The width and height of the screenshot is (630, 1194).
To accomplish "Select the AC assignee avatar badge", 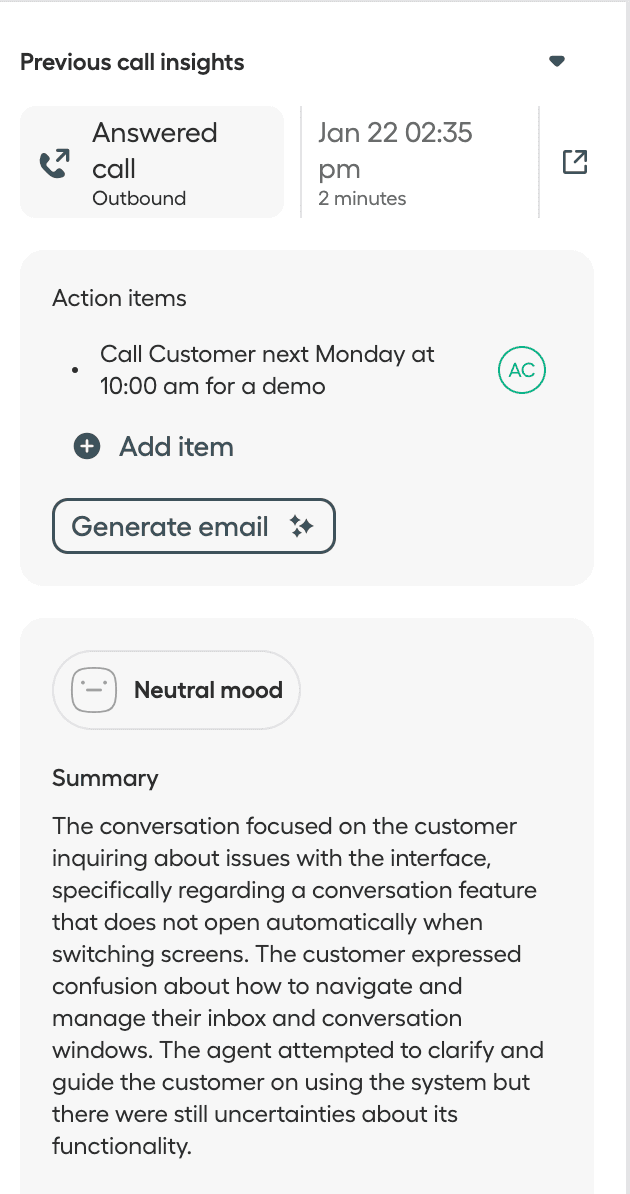I will (x=521, y=369).
